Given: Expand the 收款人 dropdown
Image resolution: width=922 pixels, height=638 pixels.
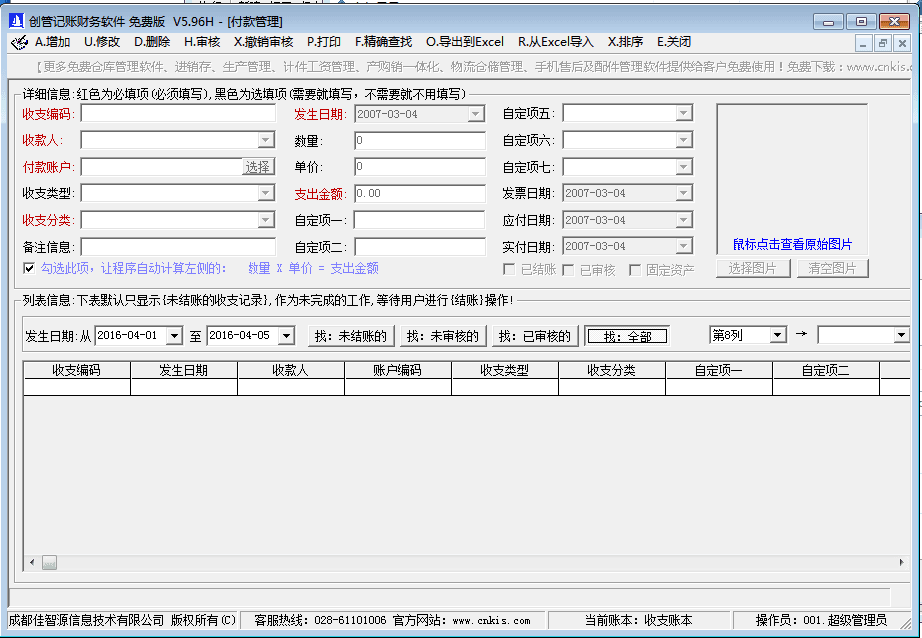Looking at the screenshot, I should coord(266,140).
